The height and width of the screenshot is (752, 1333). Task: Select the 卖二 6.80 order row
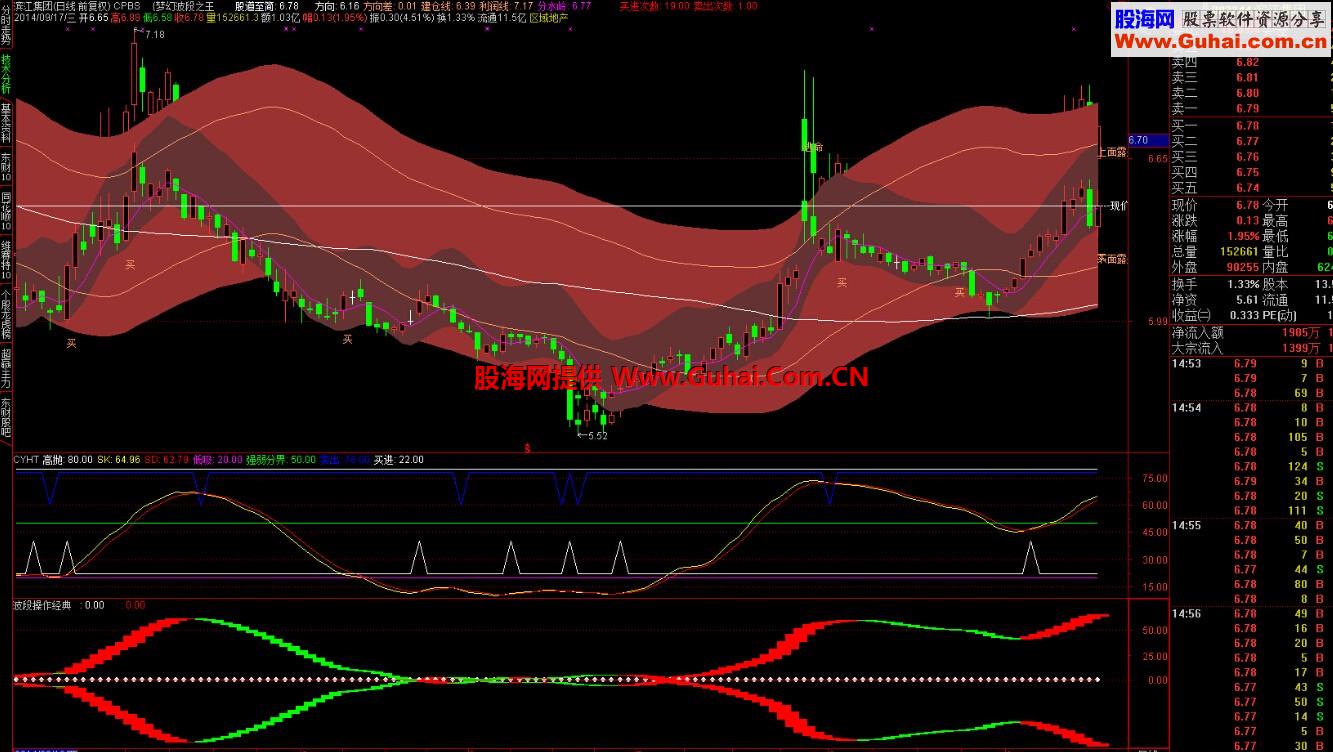pos(1251,93)
